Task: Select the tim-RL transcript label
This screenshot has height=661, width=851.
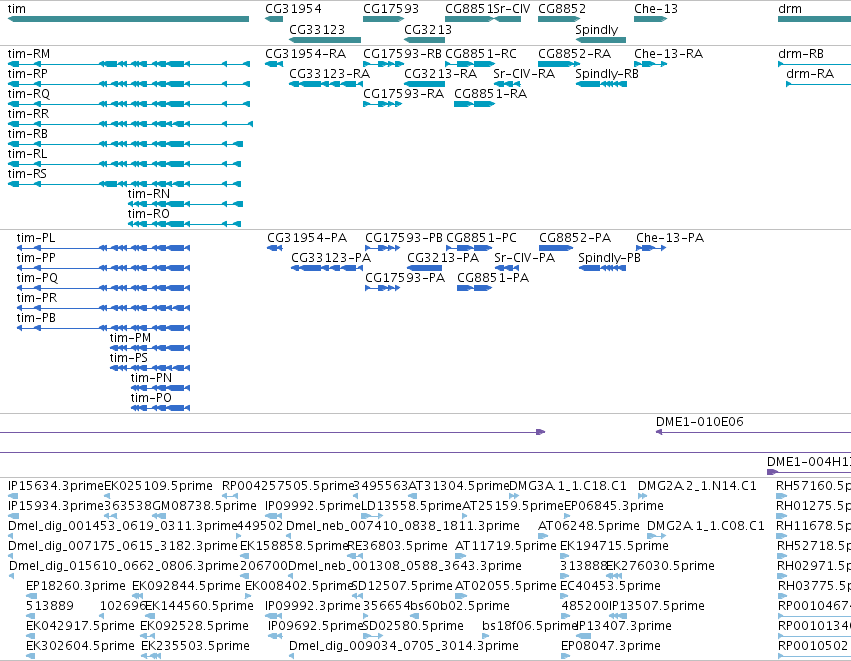Action: [27, 154]
